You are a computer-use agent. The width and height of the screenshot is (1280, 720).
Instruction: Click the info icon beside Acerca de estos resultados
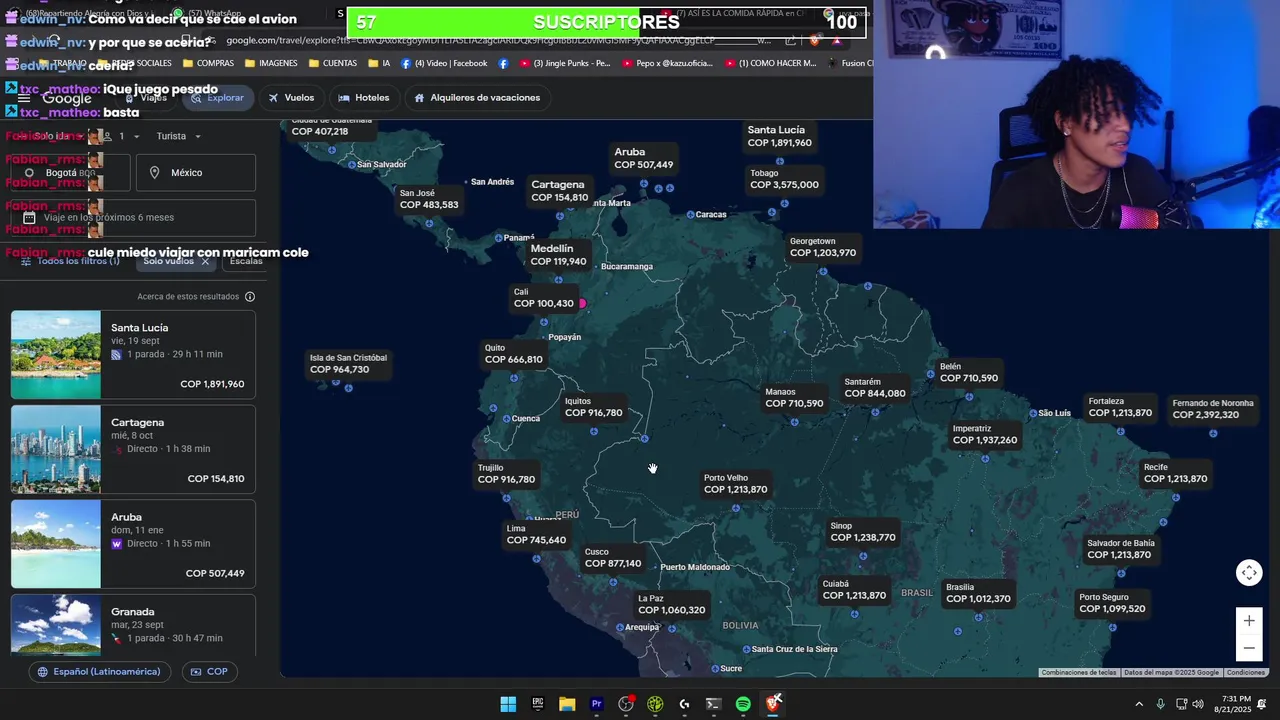[x=250, y=297]
